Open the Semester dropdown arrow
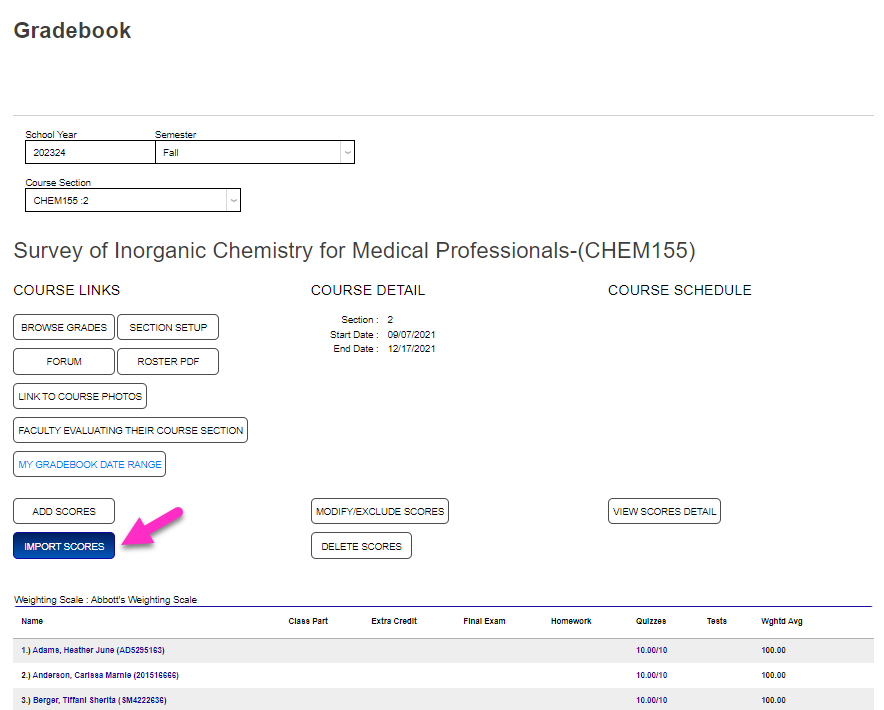 [347, 152]
